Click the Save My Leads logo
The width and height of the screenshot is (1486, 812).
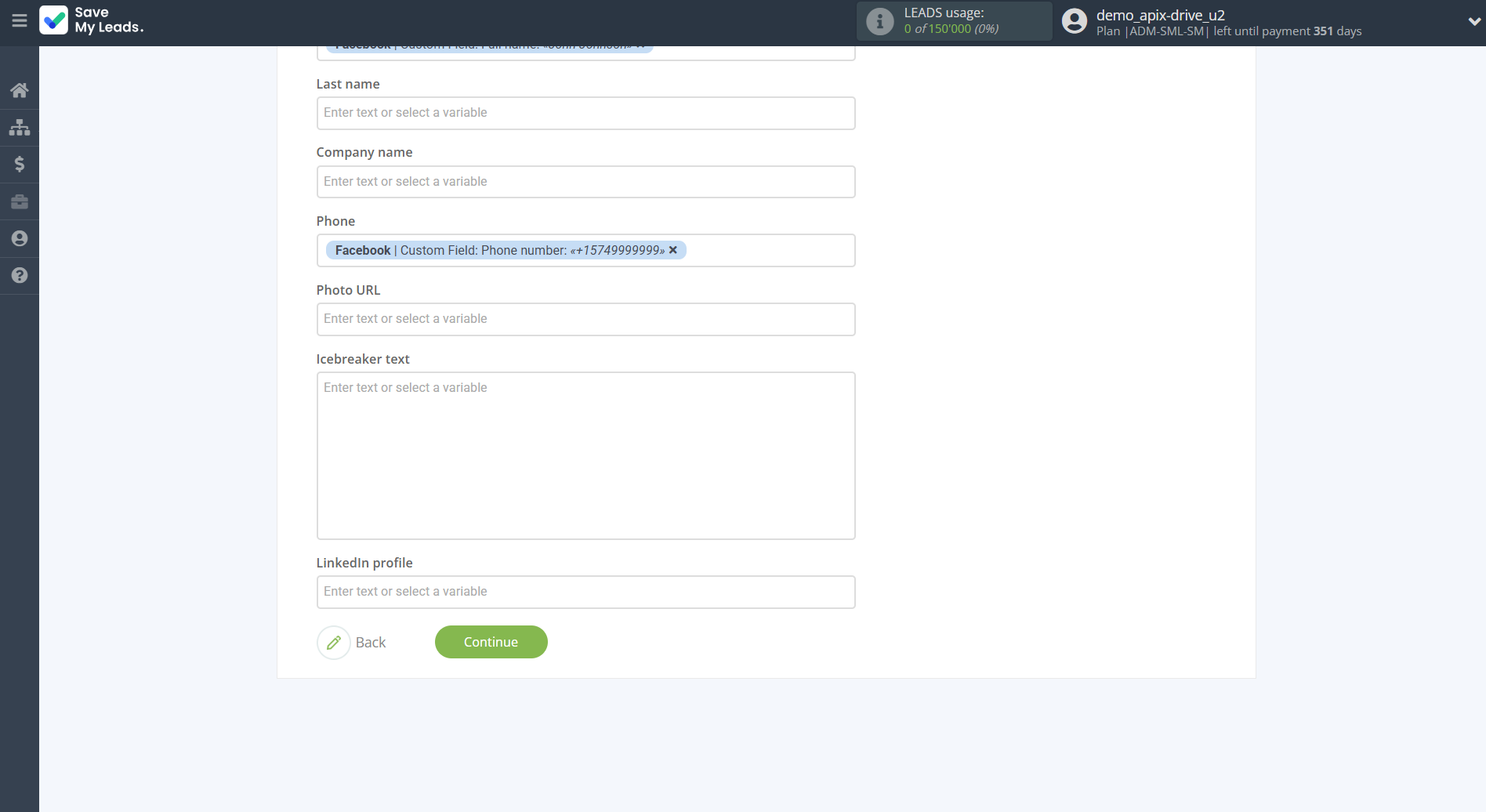pyautogui.click(x=92, y=20)
